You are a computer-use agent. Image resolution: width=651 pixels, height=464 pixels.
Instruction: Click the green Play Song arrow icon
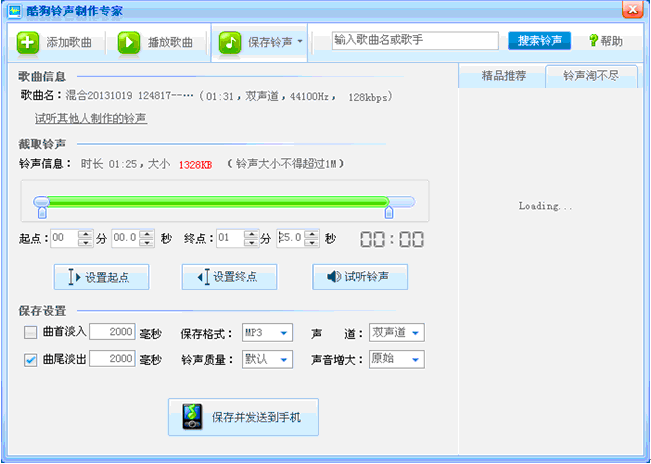pyautogui.click(x=129, y=43)
